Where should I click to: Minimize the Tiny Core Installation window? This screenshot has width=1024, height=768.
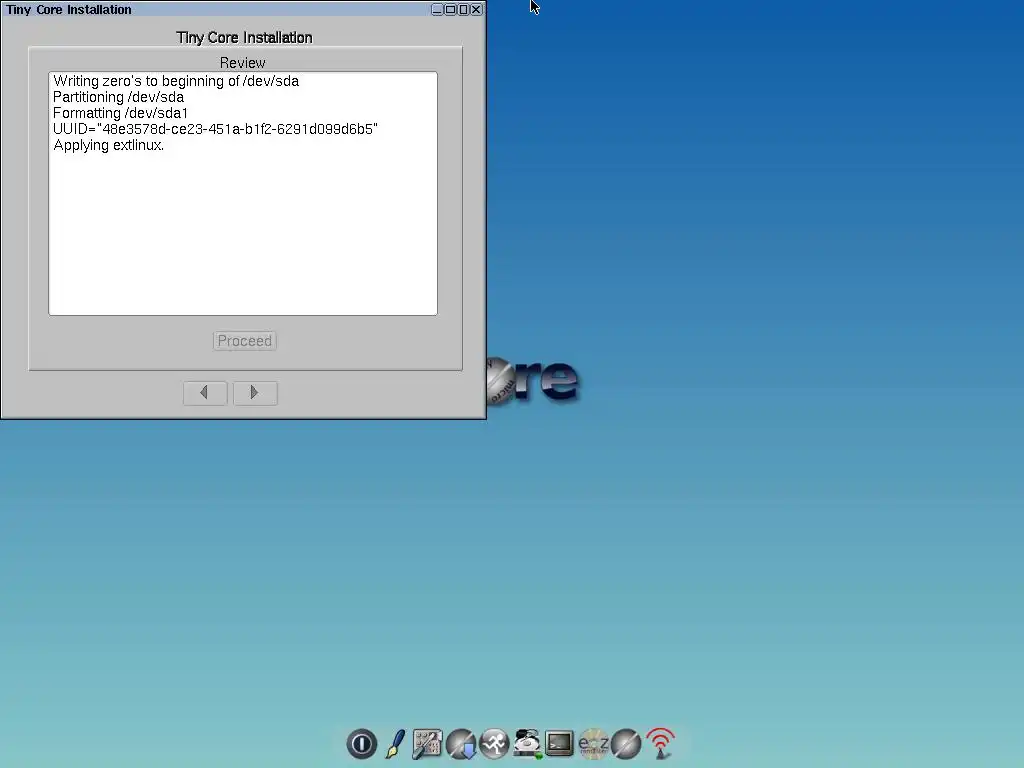(x=437, y=10)
